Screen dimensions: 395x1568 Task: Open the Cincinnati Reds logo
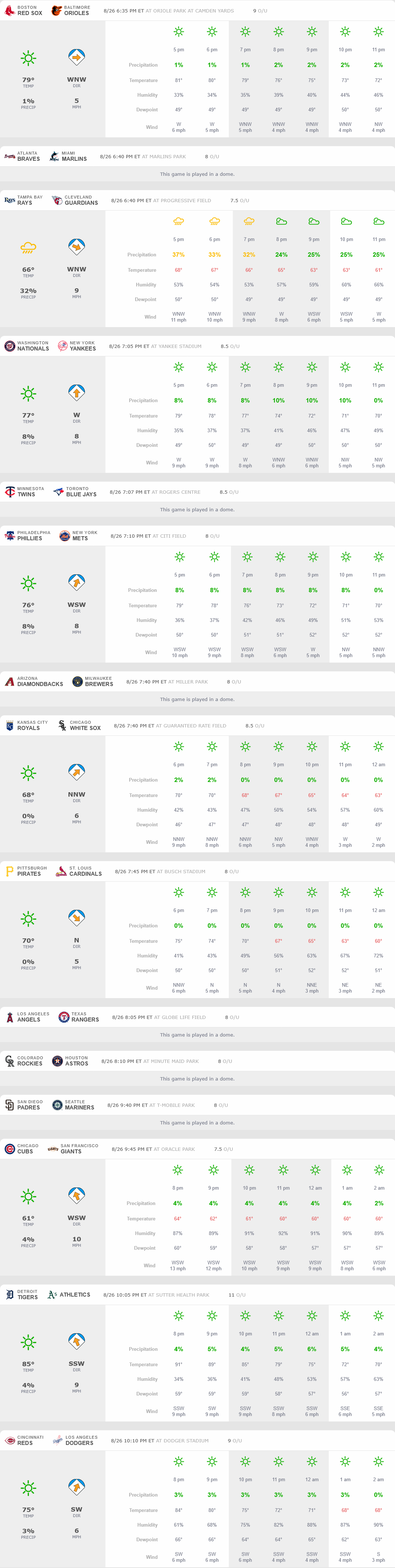(10, 1440)
